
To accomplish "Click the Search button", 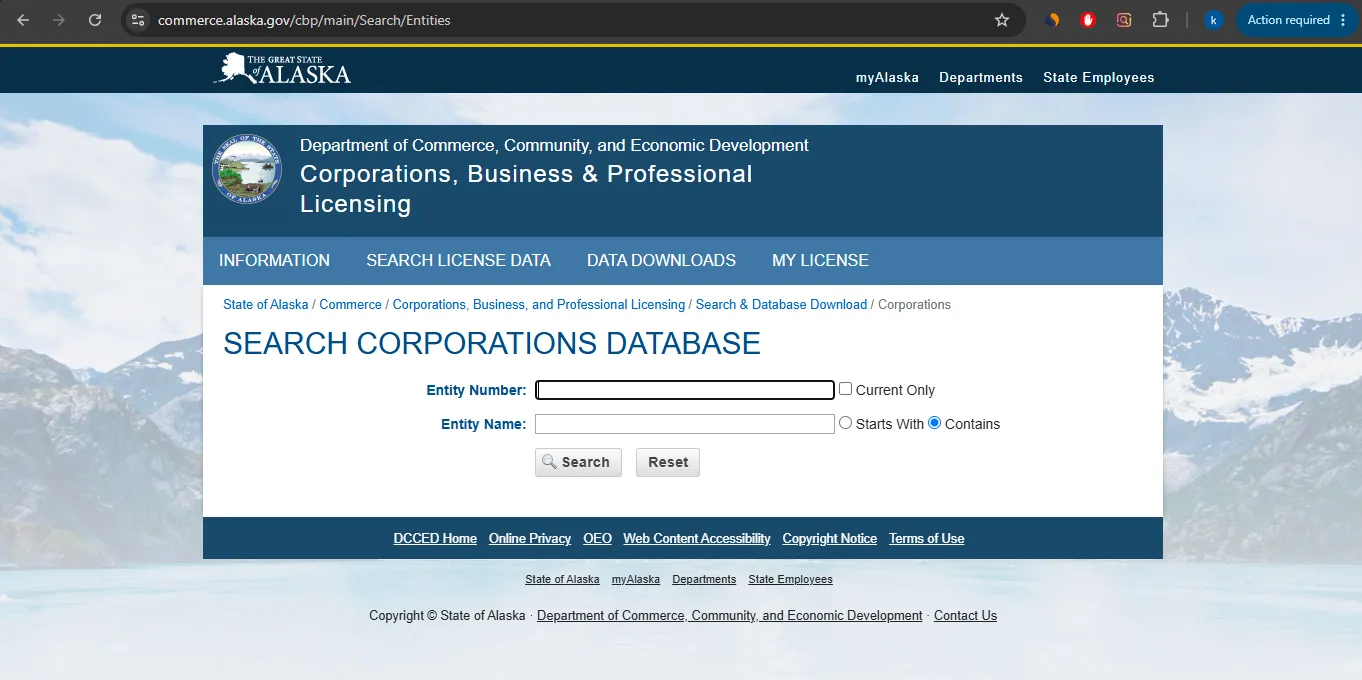I will (578, 462).
